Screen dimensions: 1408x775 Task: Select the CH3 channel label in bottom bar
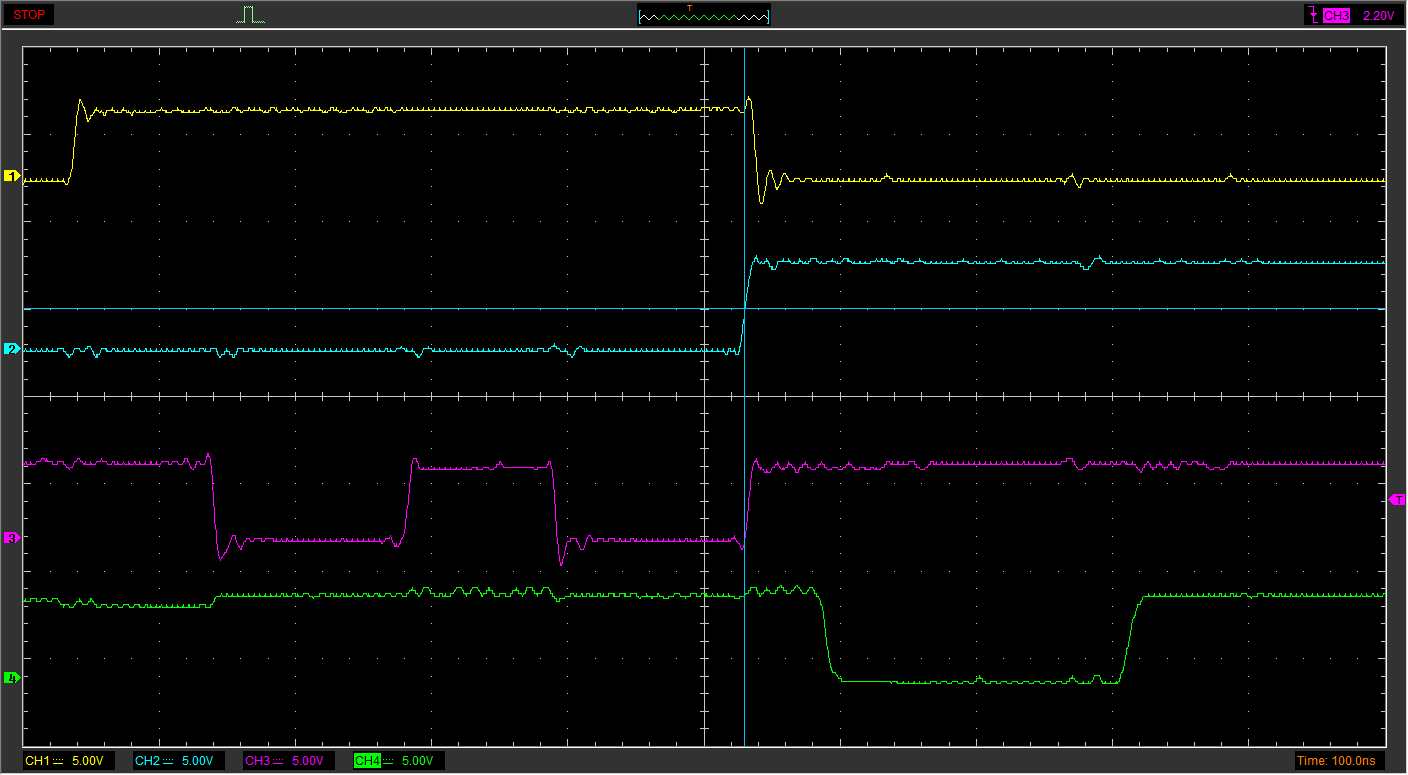pos(258,761)
